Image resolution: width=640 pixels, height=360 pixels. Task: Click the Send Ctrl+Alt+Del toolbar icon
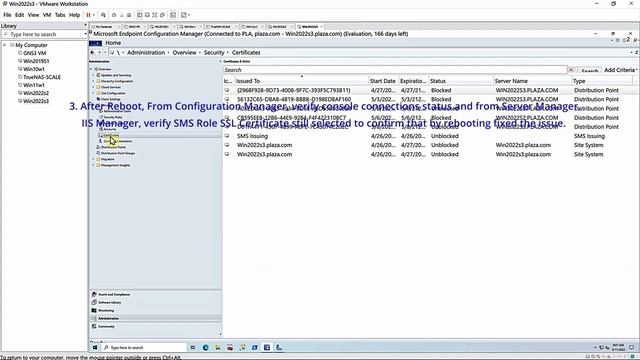click(x=103, y=15)
